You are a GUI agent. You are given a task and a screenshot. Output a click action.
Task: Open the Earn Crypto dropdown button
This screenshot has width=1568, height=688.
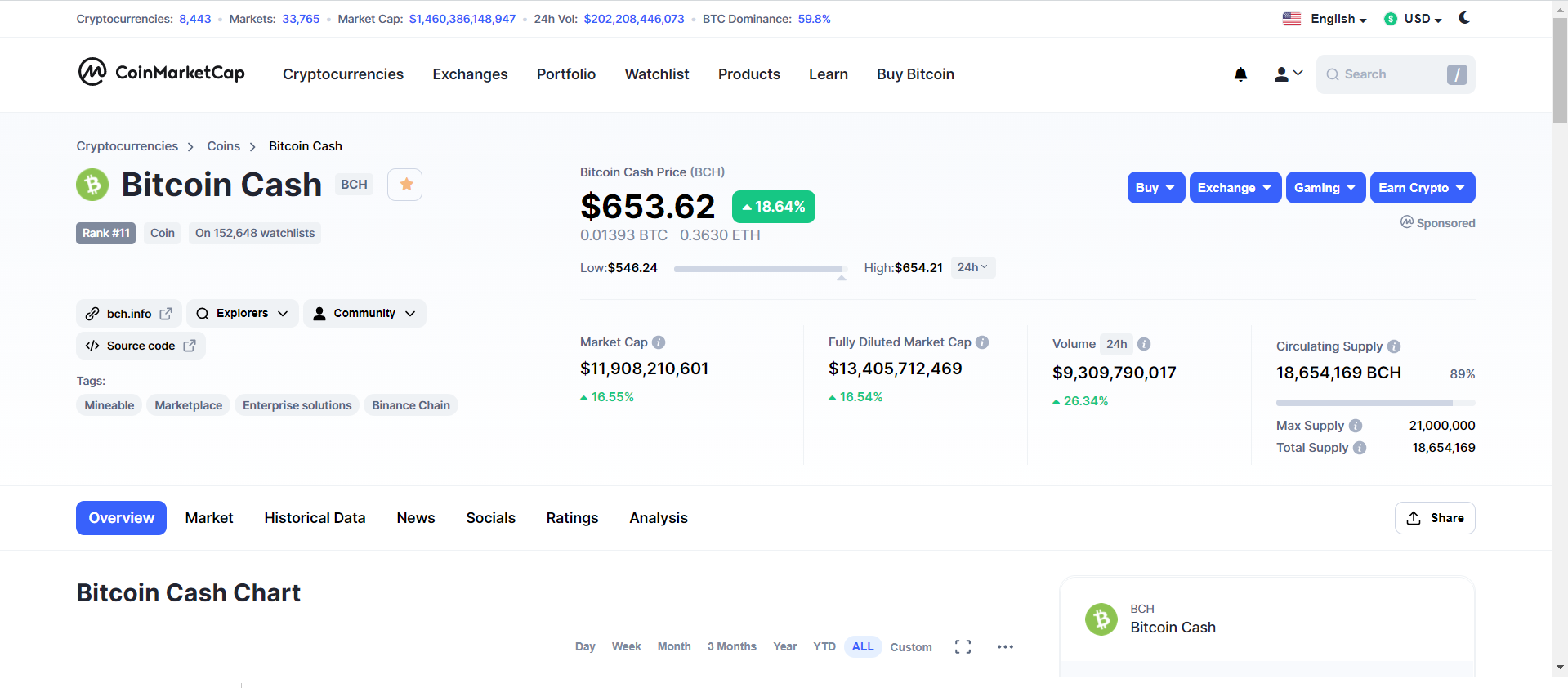[x=1423, y=188]
